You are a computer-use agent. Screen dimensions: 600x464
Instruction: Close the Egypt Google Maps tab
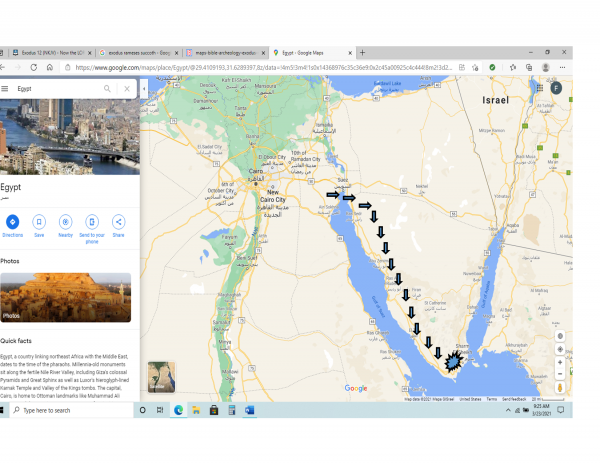click(x=350, y=53)
